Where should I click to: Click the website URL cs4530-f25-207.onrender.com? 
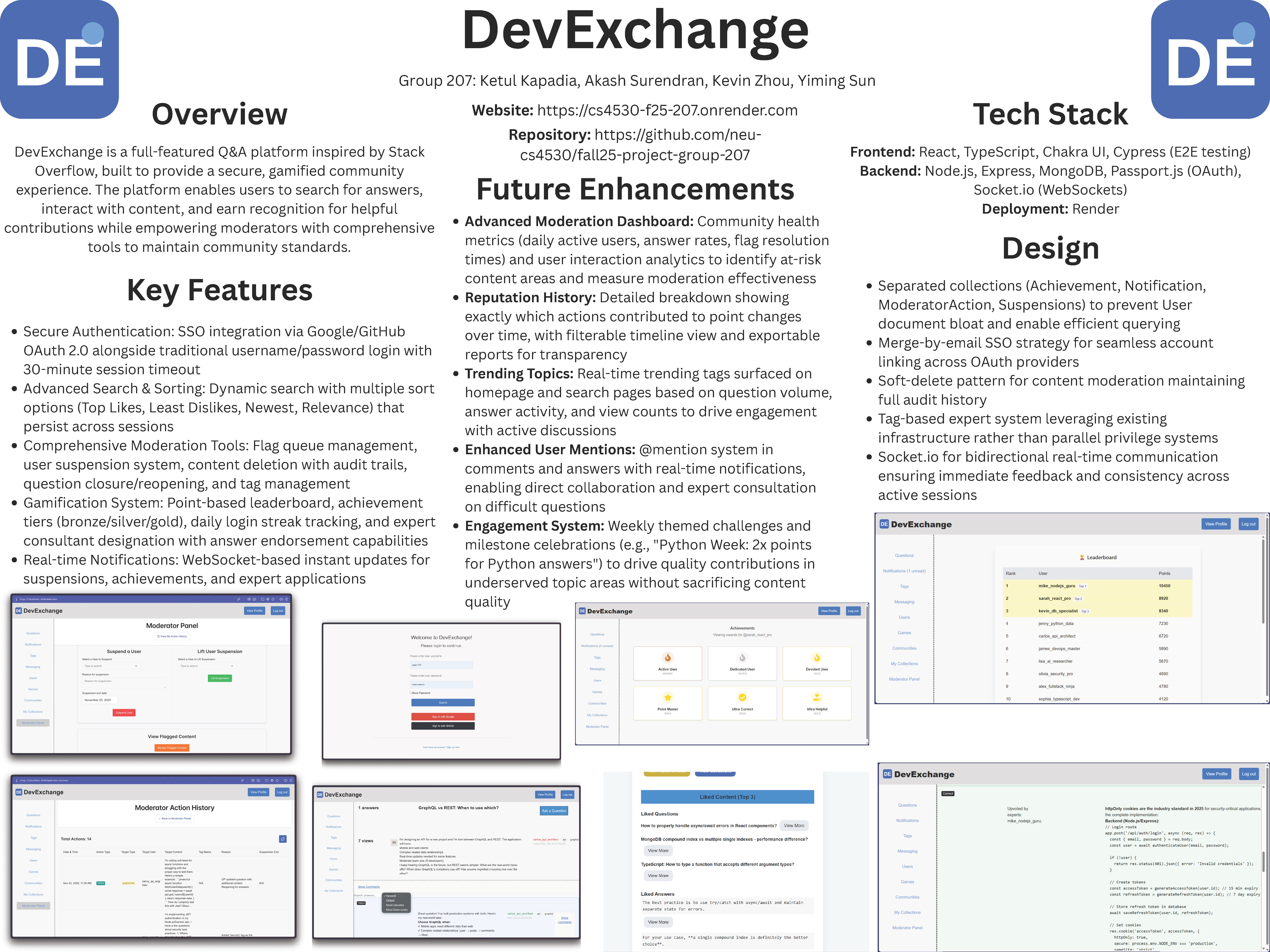point(667,110)
